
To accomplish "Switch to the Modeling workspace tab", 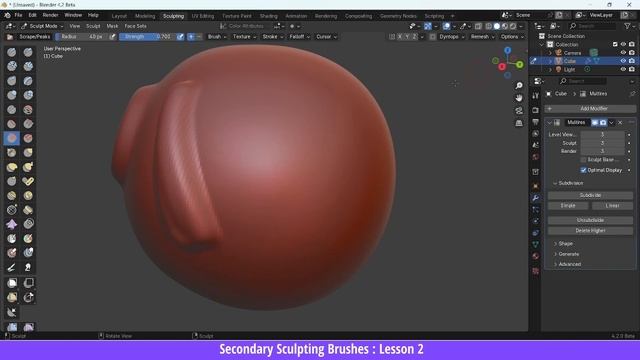I will click(145, 16).
